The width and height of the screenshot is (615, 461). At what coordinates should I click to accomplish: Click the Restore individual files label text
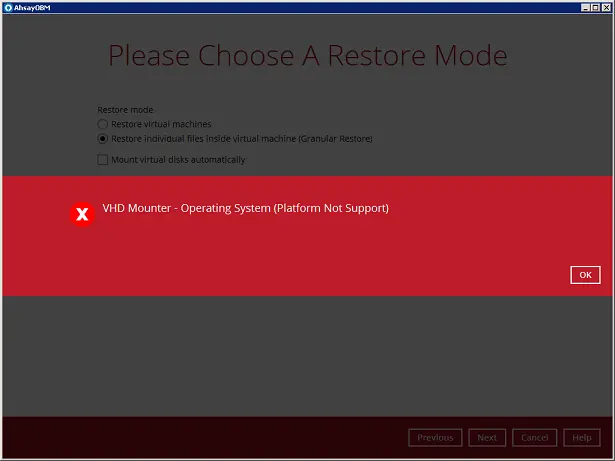click(x=241, y=138)
